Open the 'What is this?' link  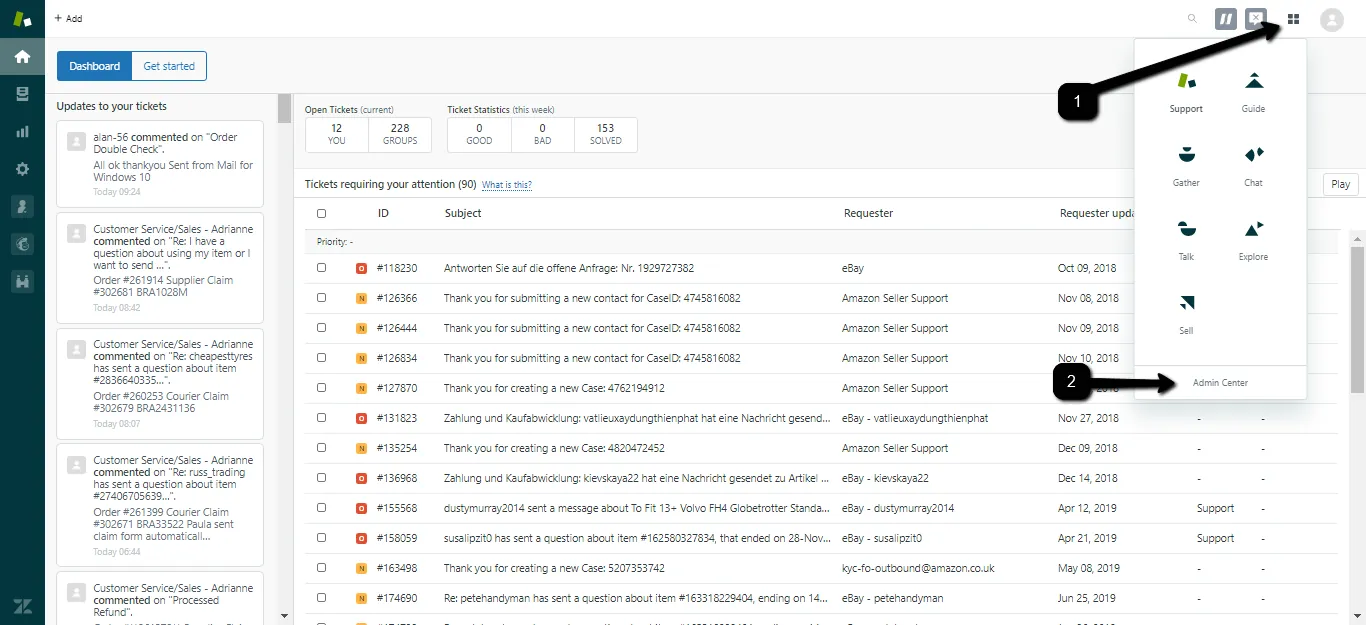506,185
